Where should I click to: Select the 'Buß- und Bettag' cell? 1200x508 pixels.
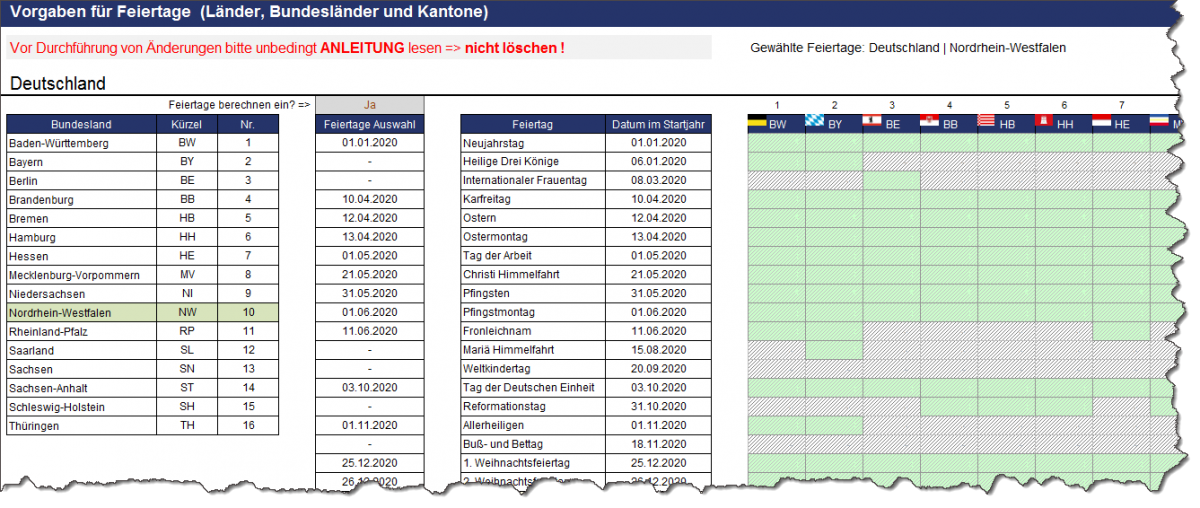tap(532, 445)
